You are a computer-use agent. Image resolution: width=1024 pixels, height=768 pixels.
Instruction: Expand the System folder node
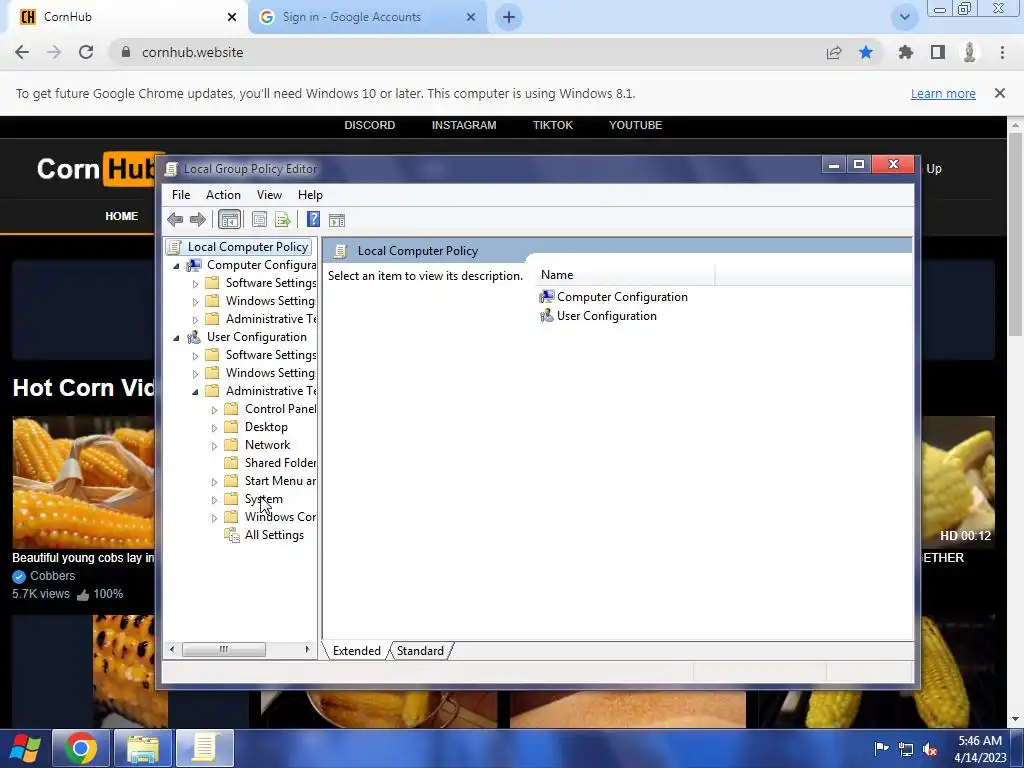214,500
